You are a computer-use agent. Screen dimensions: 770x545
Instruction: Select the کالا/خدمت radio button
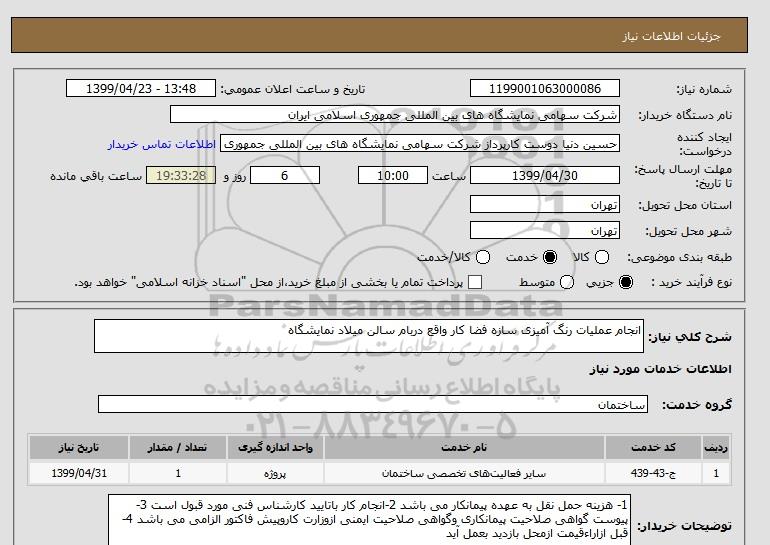click(483, 257)
